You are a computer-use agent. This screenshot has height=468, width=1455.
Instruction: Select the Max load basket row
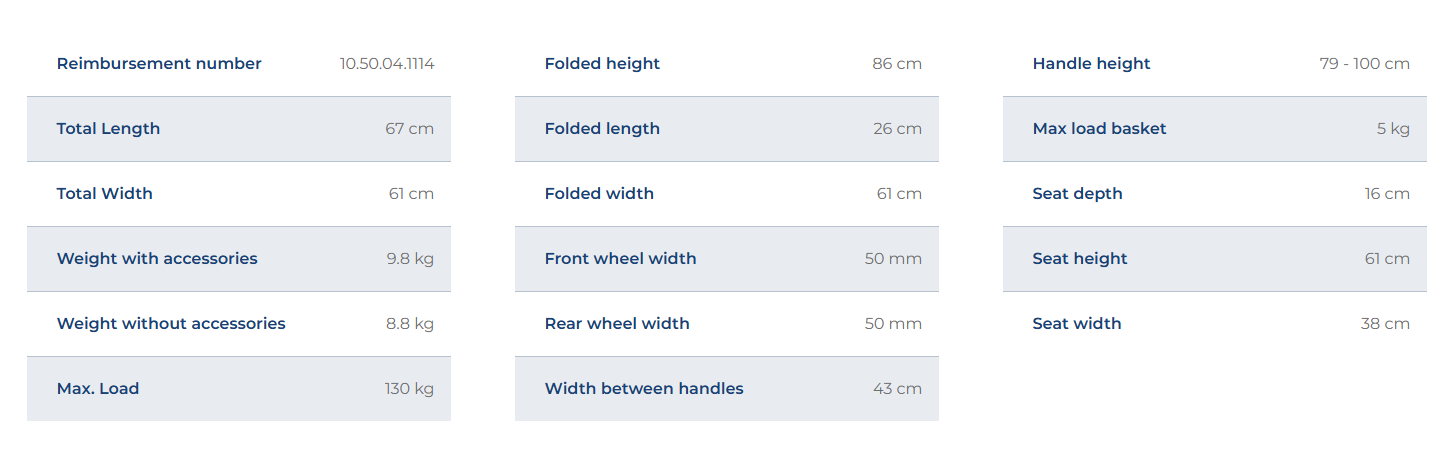click(x=1214, y=129)
